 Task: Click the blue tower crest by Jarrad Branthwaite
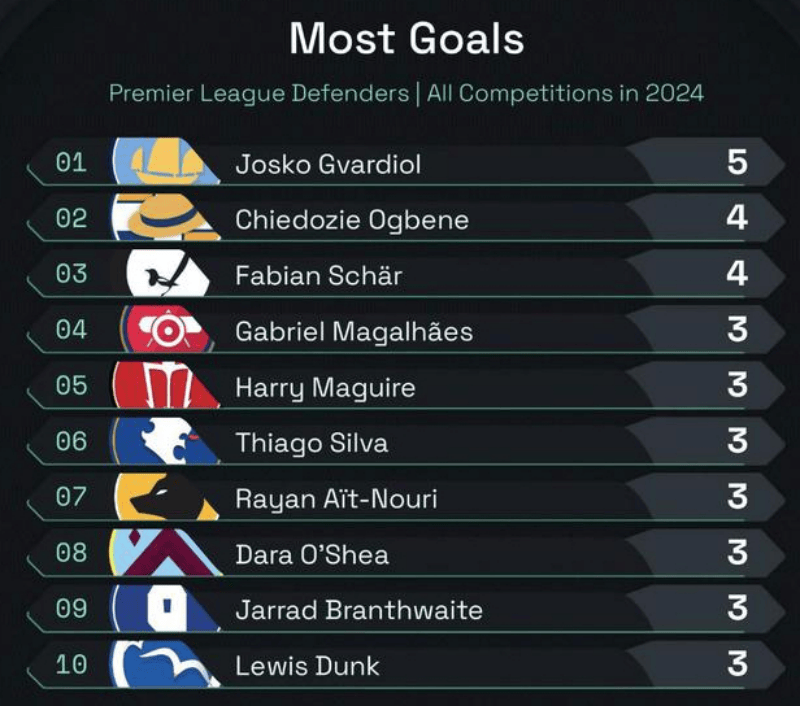point(166,609)
